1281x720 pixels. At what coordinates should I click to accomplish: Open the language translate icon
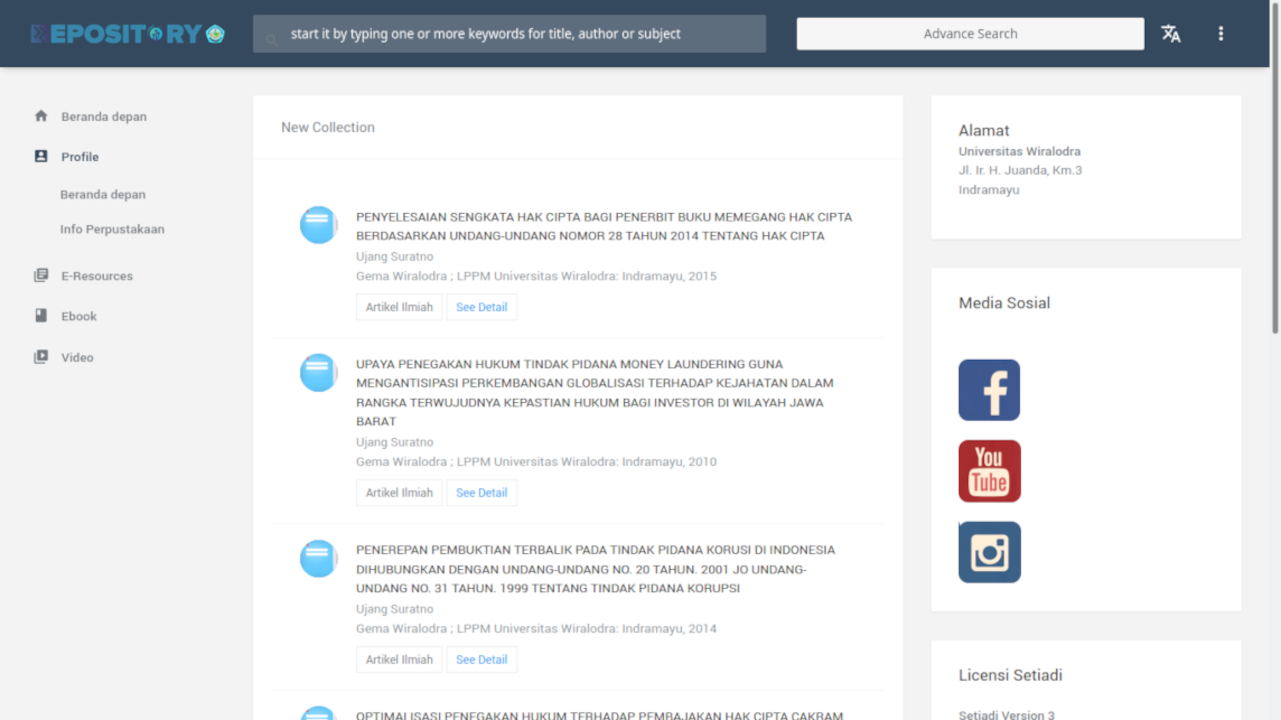pos(1171,34)
